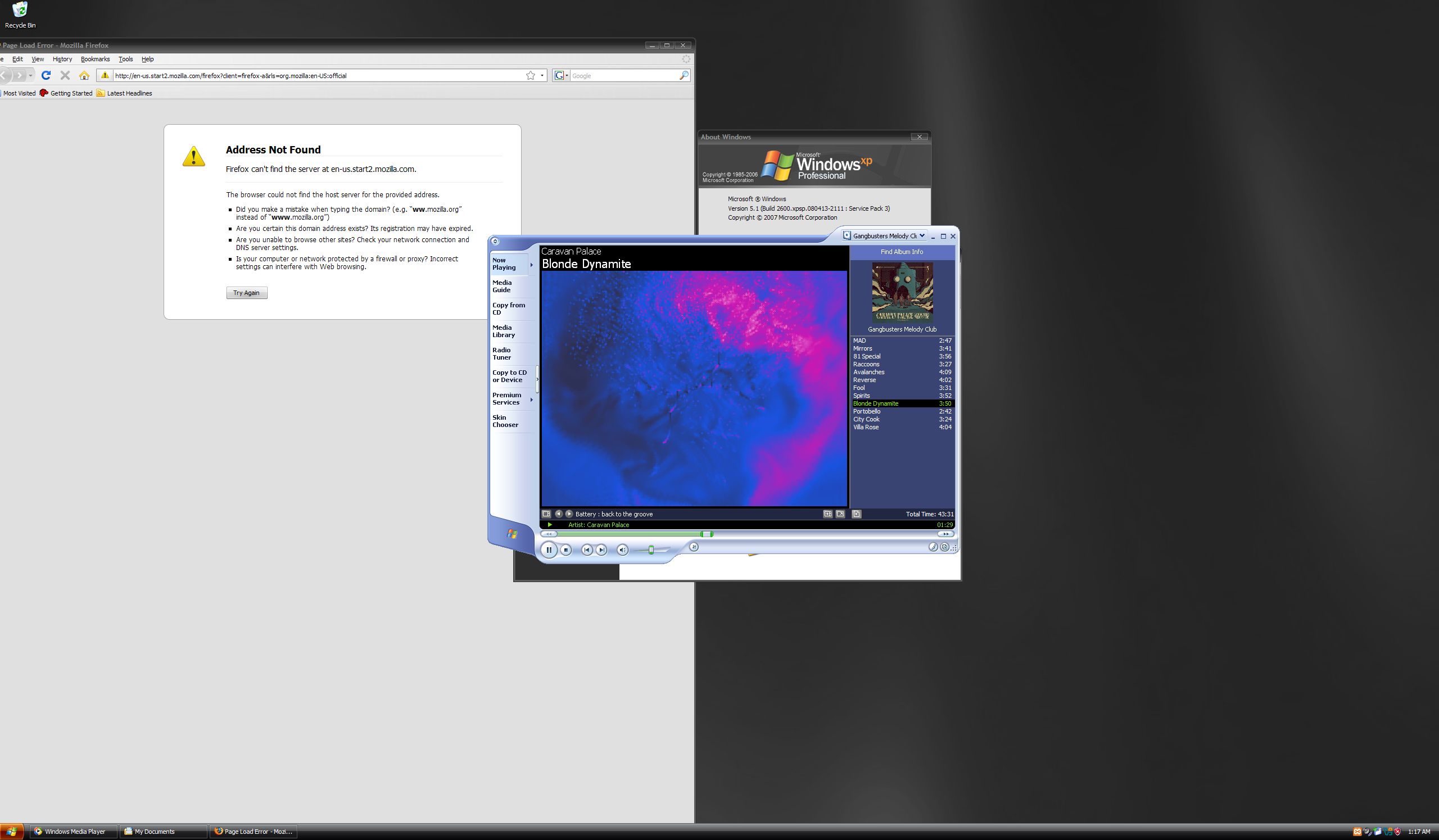Change player color with brush icon

click(933, 547)
